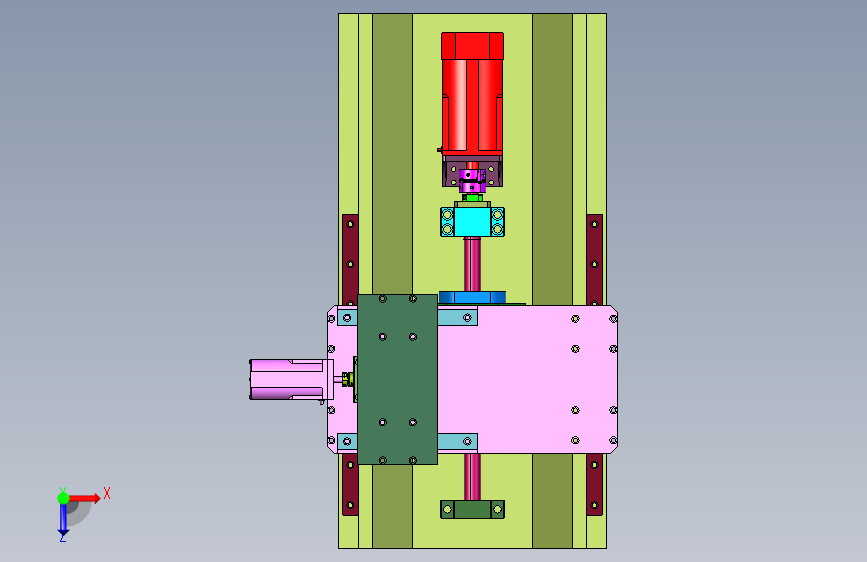Select the green bottom bearing support block
The image size is (867, 562).
click(472, 509)
